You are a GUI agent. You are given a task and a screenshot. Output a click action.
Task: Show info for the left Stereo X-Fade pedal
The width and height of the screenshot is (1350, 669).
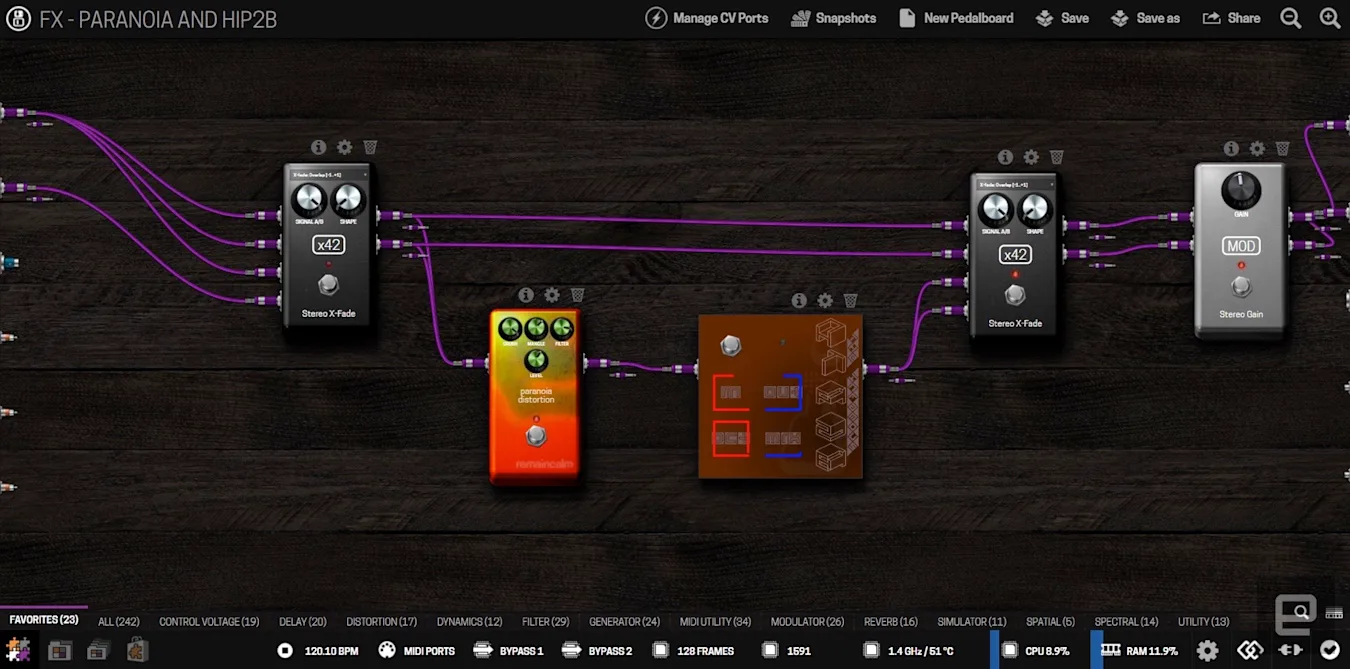(x=319, y=147)
